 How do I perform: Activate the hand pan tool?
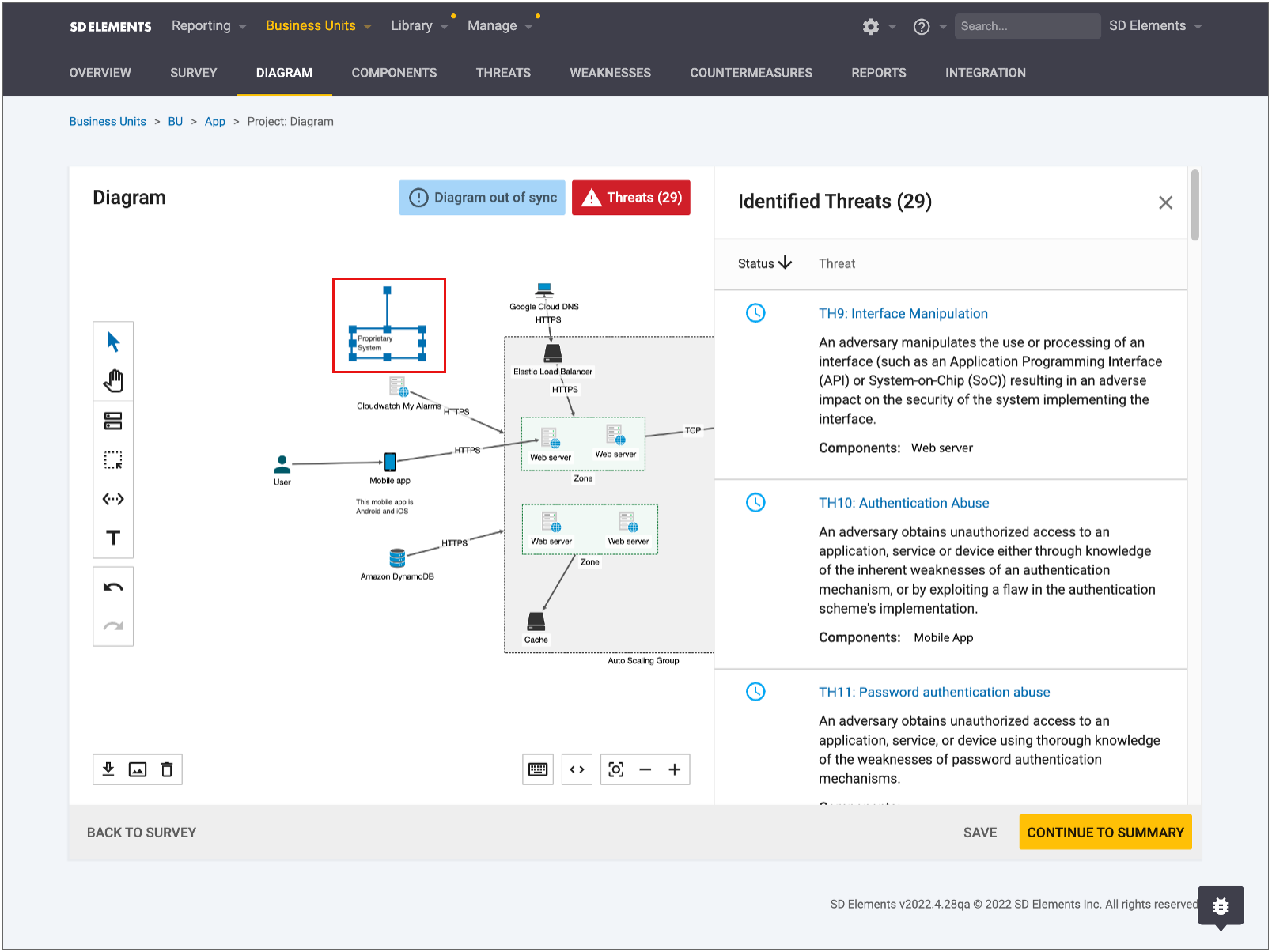pos(113,381)
